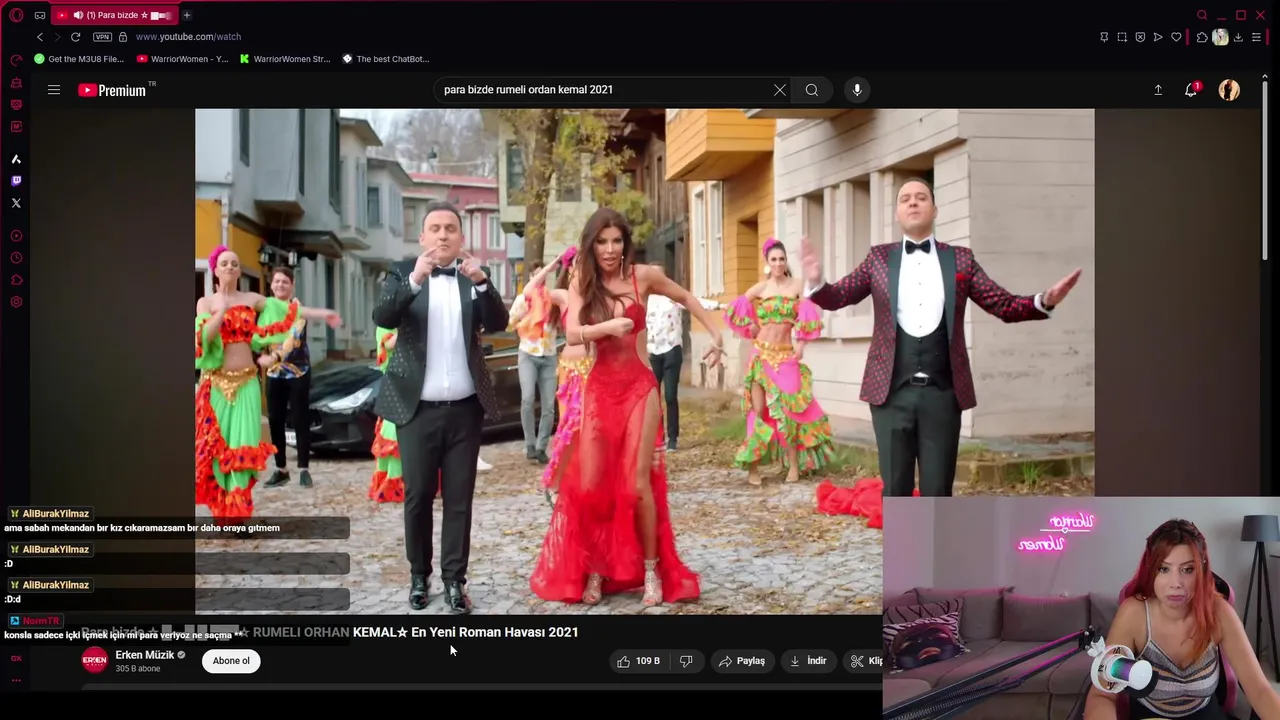Image resolution: width=1280 pixels, height=720 pixels.
Task: Open Get the M3U8 File bookmark
Action: pos(79,59)
